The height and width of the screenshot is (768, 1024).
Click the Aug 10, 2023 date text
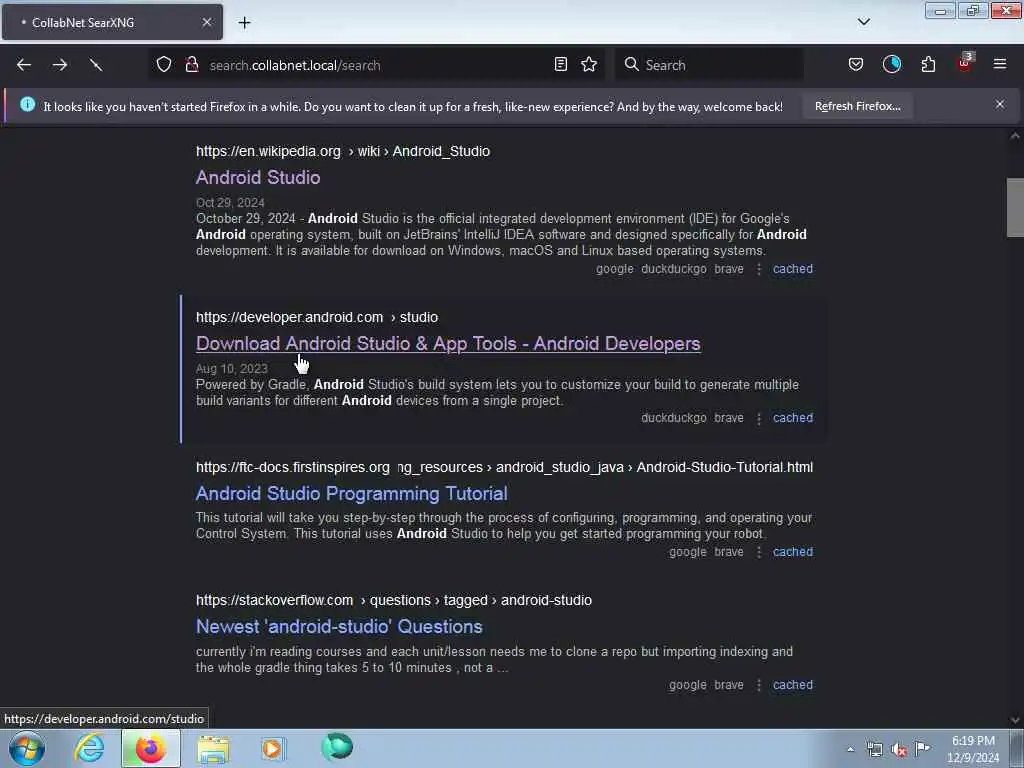click(x=231, y=368)
